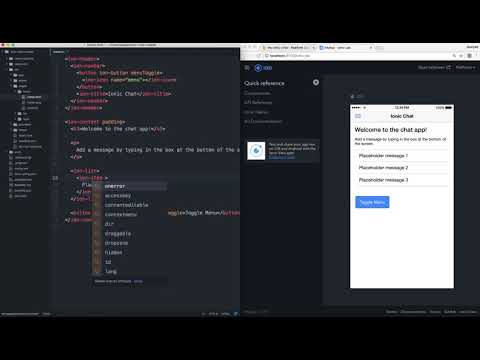Open the API Reference link

258,102
